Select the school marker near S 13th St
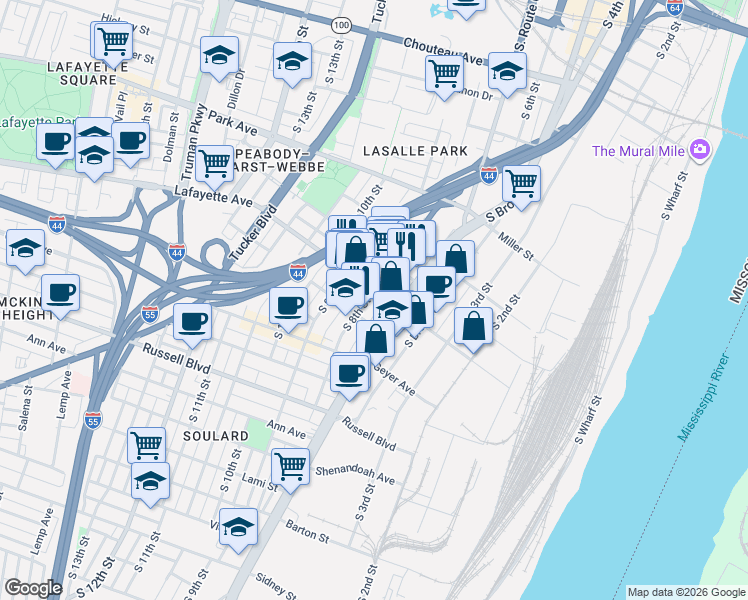Image resolution: width=748 pixels, height=600 pixels. tap(292, 62)
